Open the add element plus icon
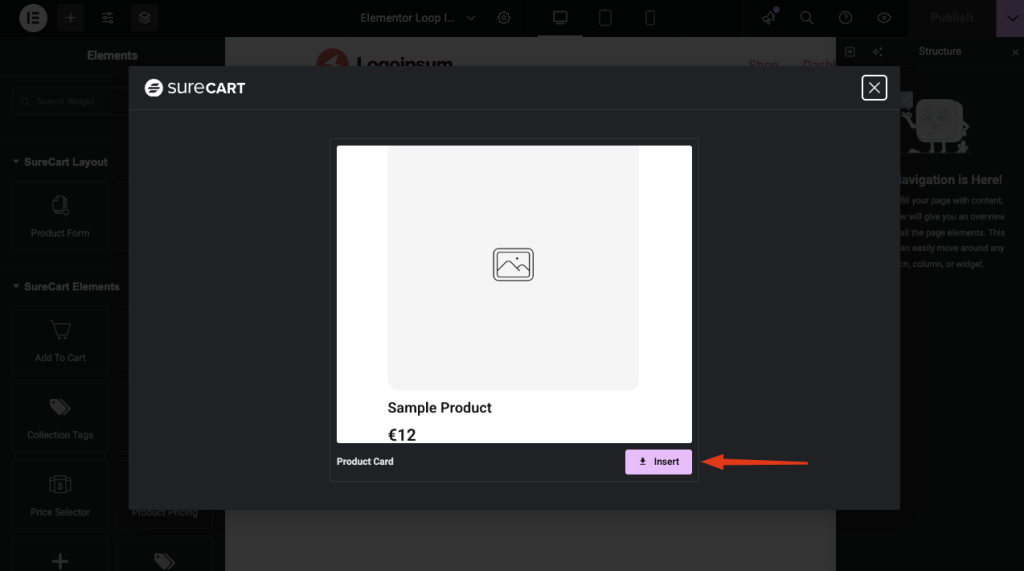The image size is (1024, 571). point(70,18)
